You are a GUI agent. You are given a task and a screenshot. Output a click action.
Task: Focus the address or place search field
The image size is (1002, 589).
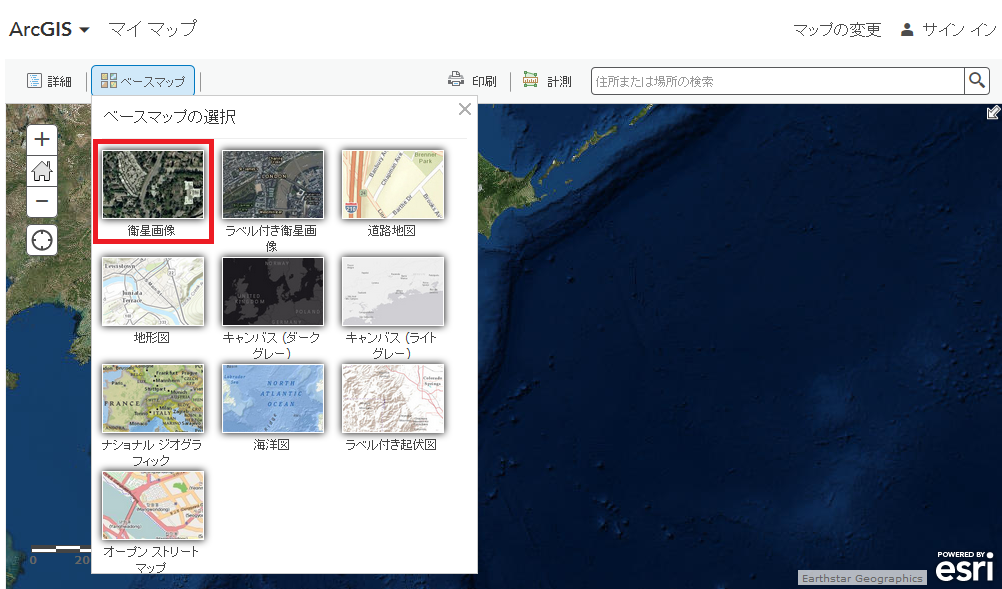tap(777, 81)
